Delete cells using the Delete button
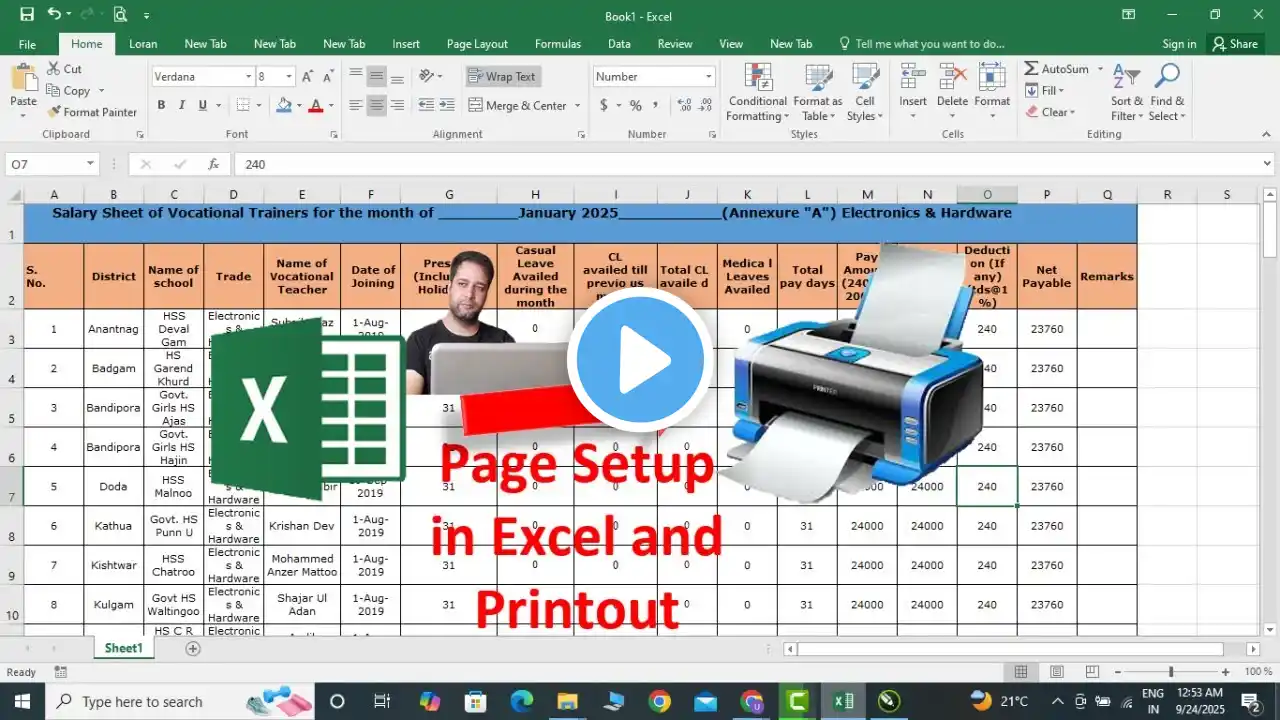 point(952,92)
